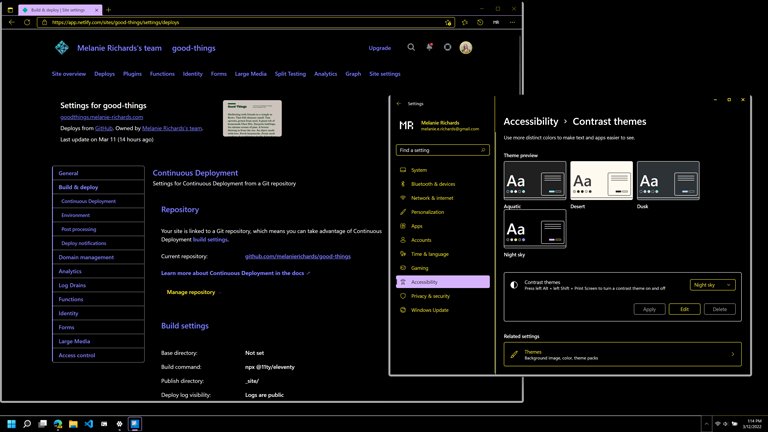Switch to the Split Testing tab

[x=290, y=74]
